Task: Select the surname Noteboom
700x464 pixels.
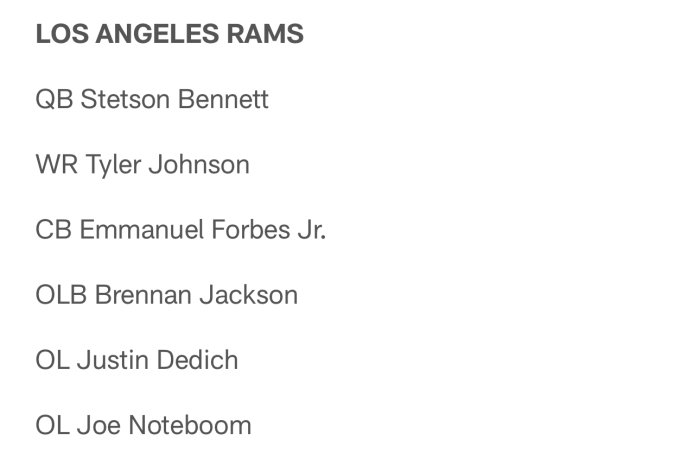Action: (x=190, y=425)
